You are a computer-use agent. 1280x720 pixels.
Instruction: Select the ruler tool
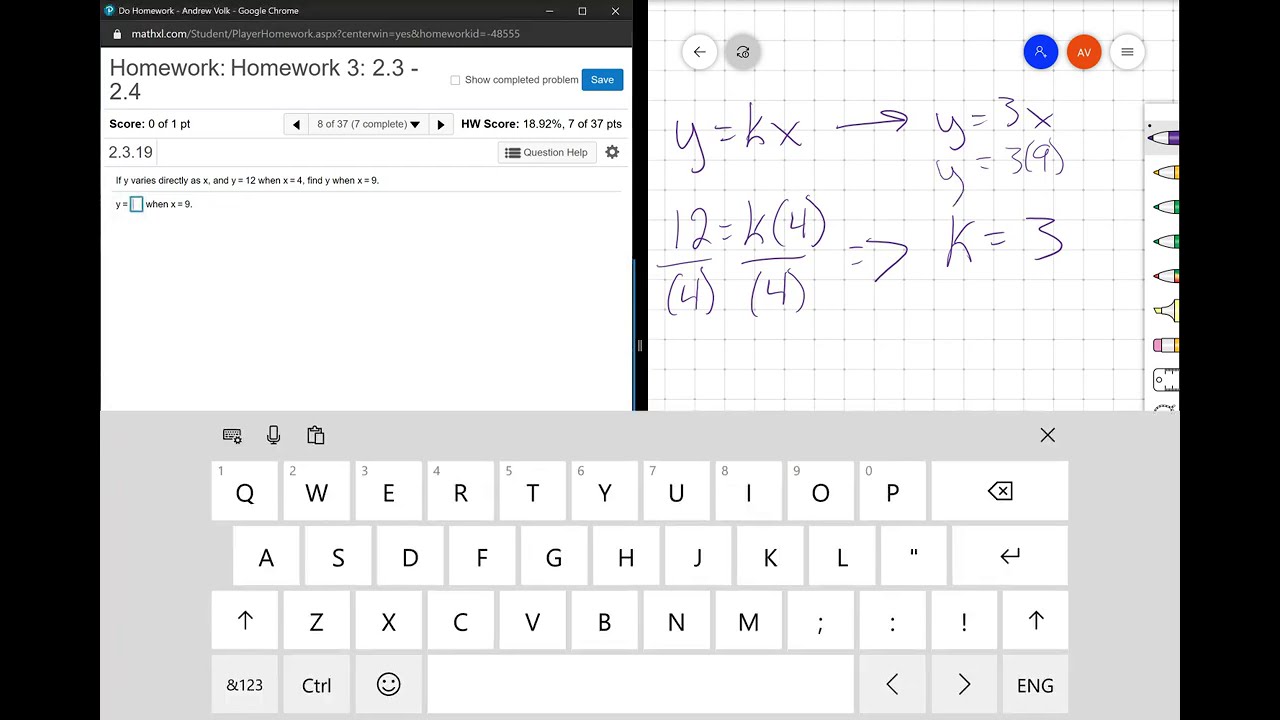click(x=1166, y=379)
